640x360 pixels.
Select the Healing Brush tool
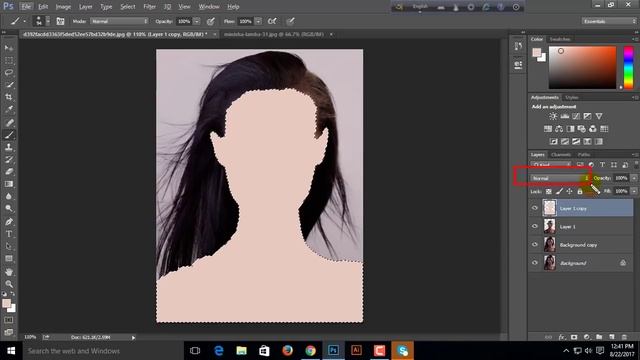click(x=9, y=122)
